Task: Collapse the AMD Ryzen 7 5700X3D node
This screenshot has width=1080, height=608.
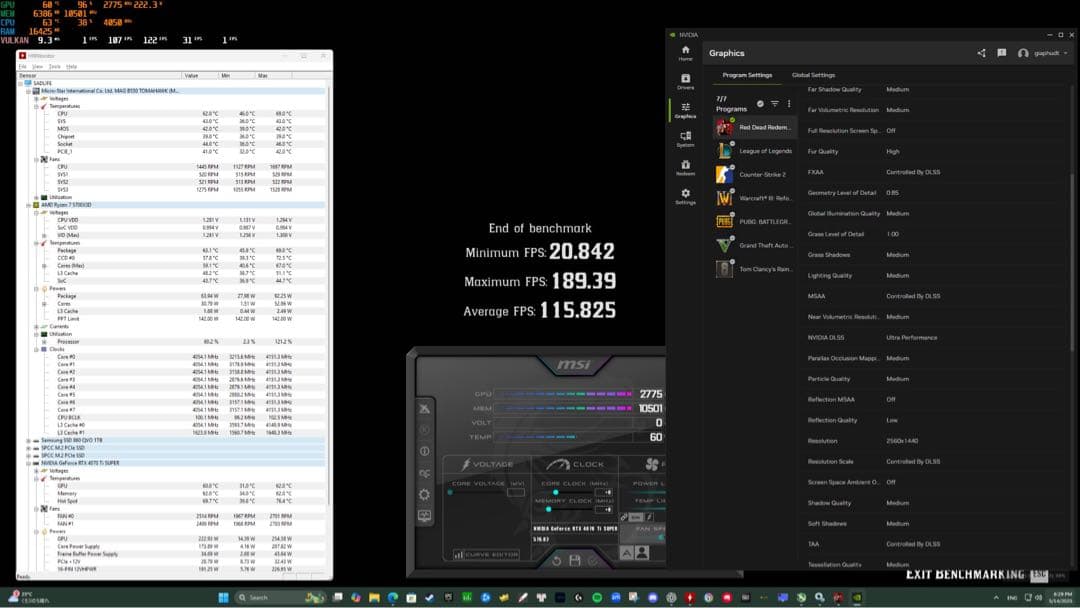Action: (29, 205)
